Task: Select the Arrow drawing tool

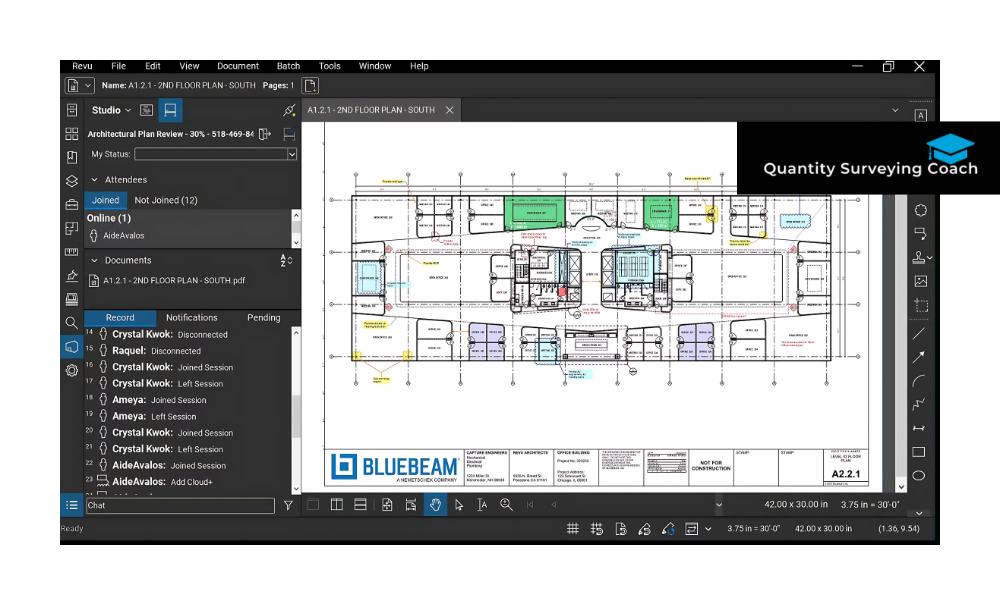Action: point(919,357)
